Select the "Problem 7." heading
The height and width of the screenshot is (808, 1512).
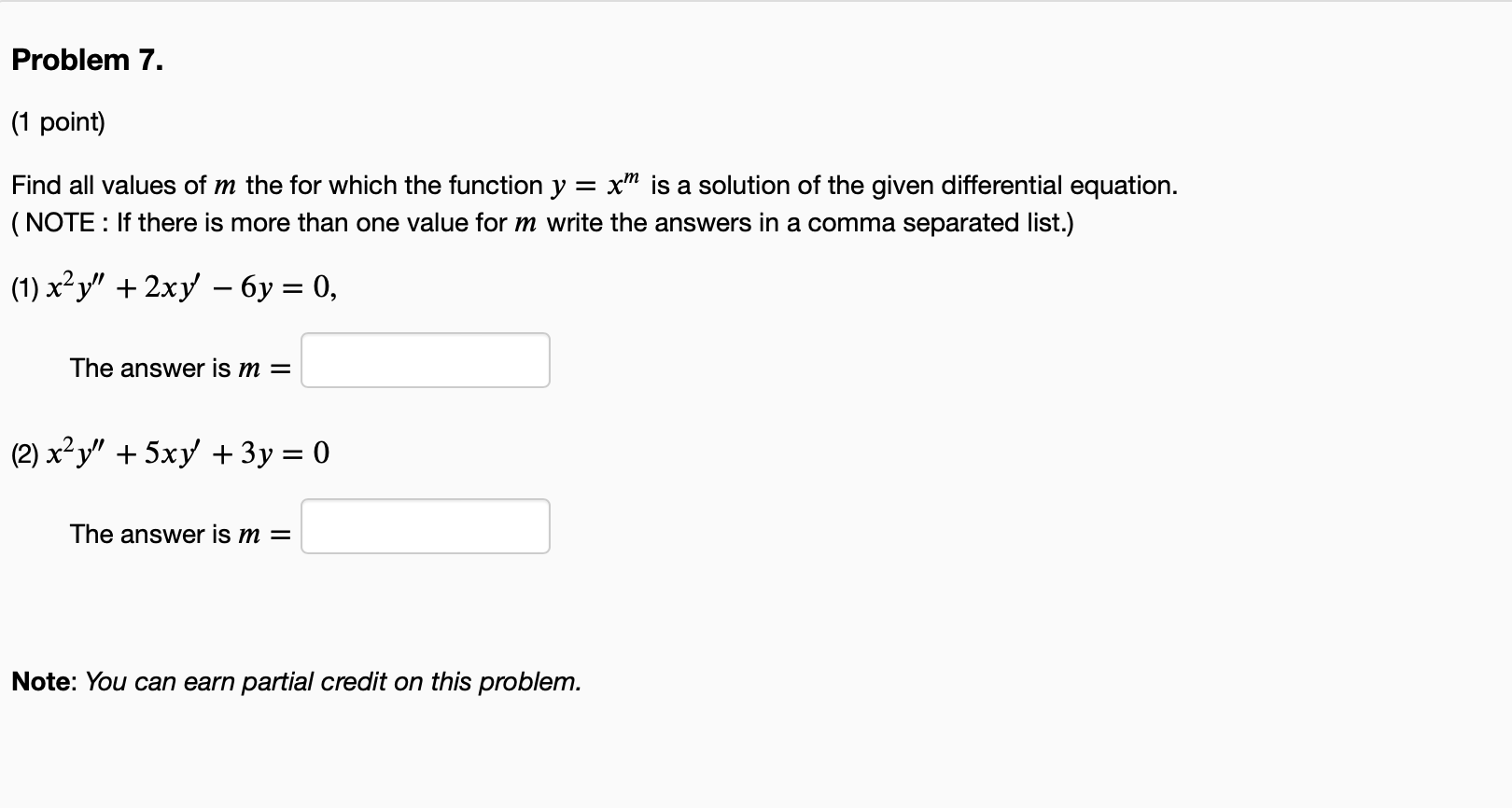pyautogui.click(x=88, y=60)
